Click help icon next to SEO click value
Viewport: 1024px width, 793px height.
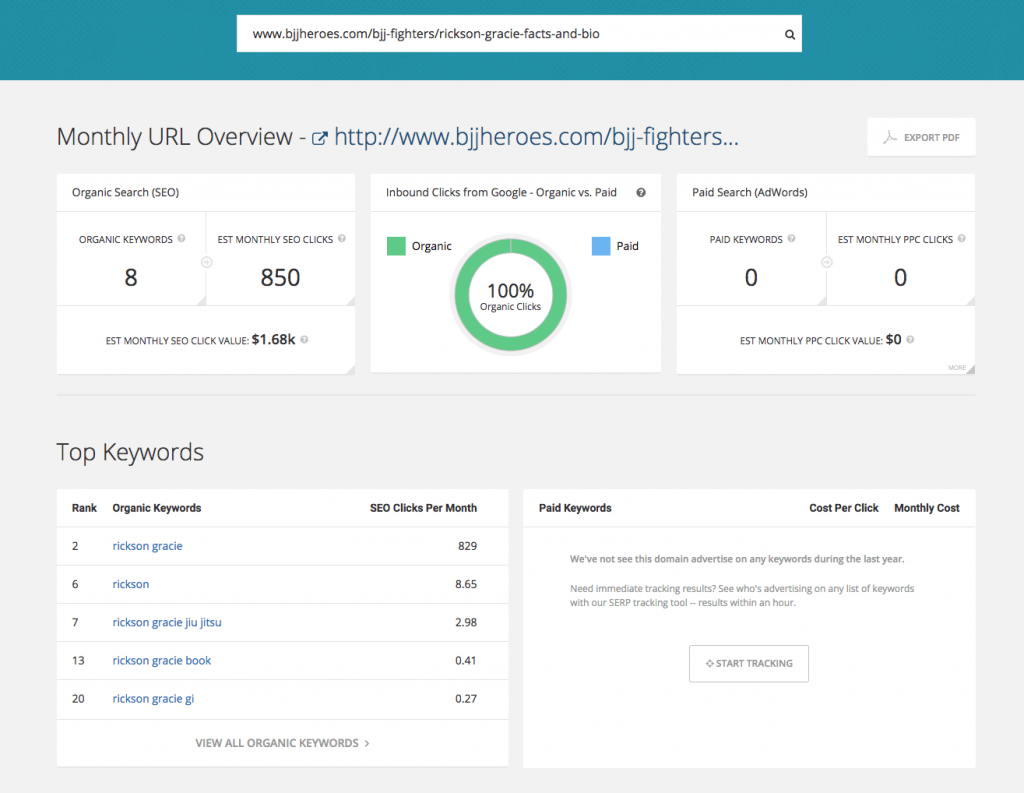click(x=304, y=340)
